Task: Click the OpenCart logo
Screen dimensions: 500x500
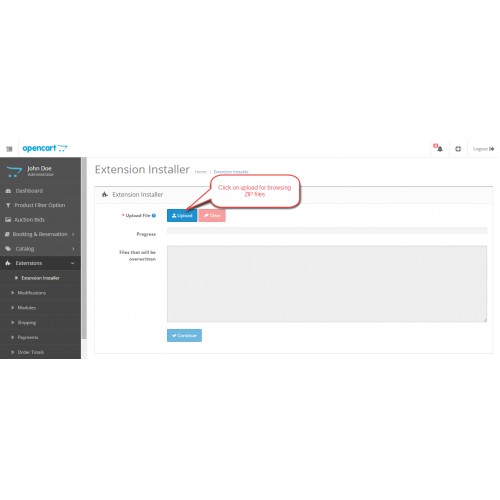Action: pos(45,148)
